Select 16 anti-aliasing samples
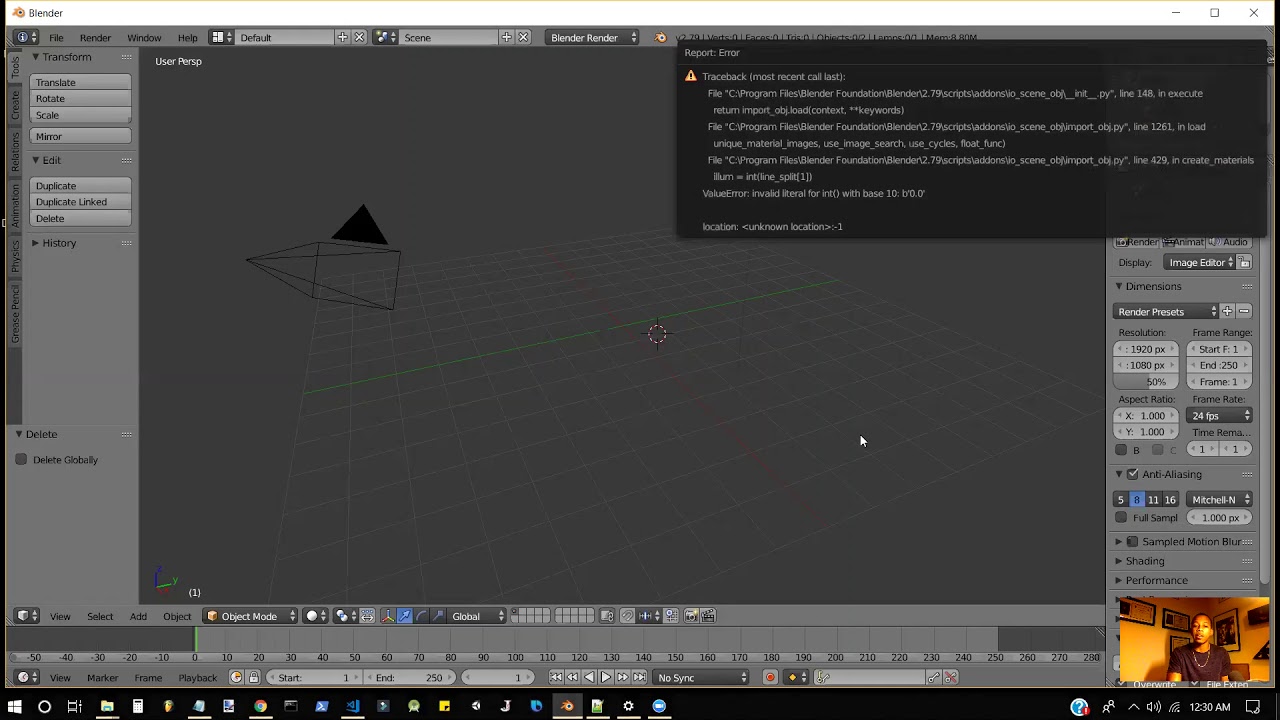The width and height of the screenshot is (1280, 720). [x=1170, y=500]
